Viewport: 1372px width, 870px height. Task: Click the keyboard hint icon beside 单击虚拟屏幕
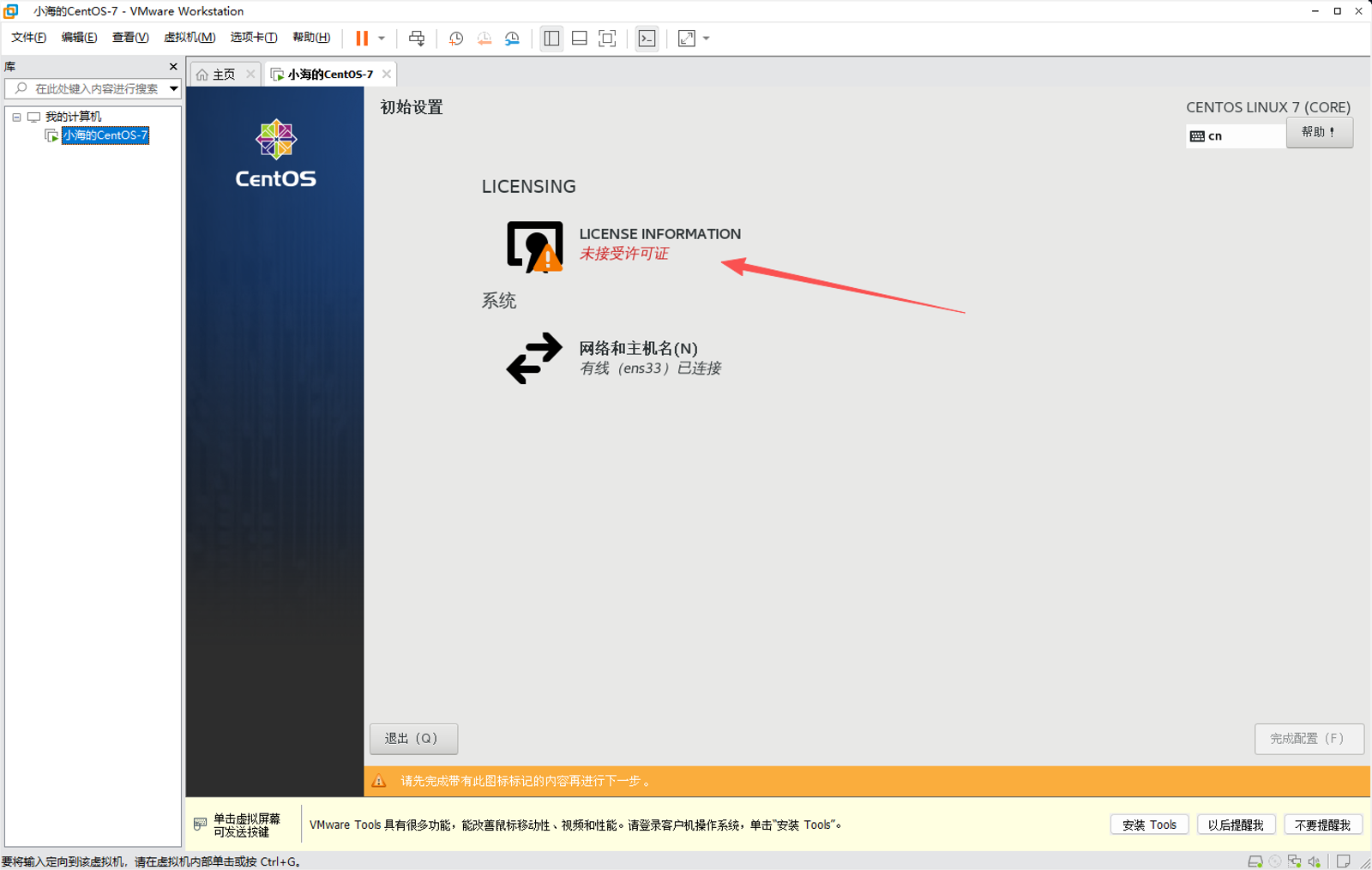[200, 824]
